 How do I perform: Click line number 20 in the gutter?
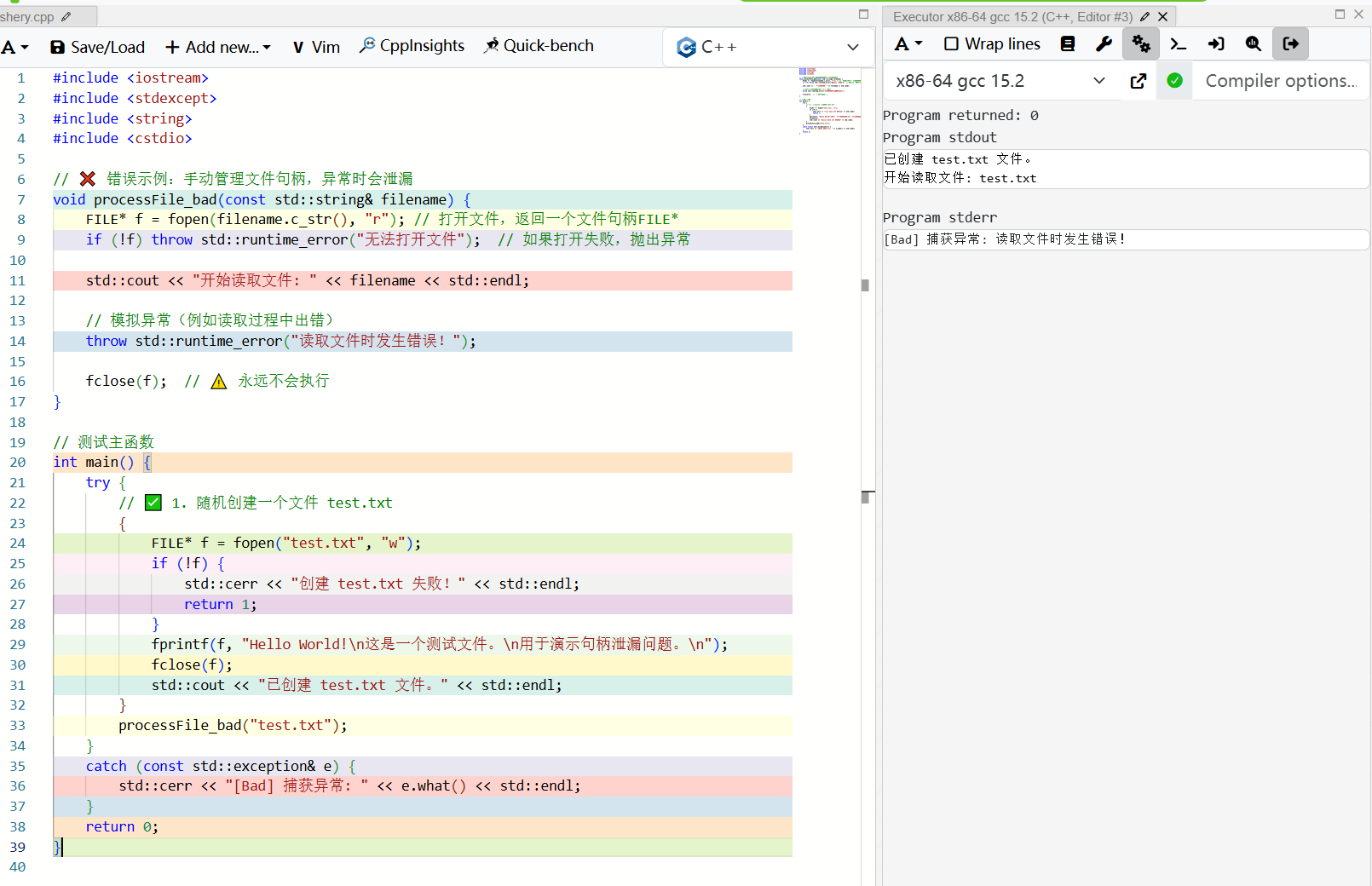tap(18, 462)
